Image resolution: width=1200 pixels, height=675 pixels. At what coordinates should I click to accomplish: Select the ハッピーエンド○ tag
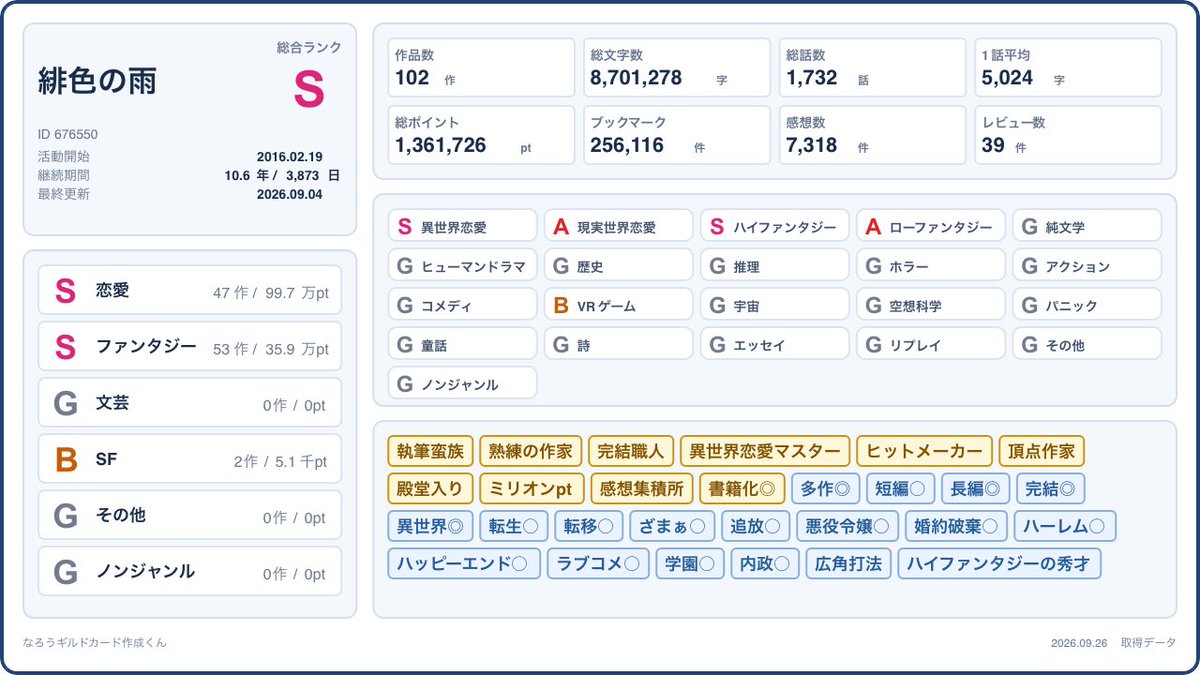coord(464,563)
